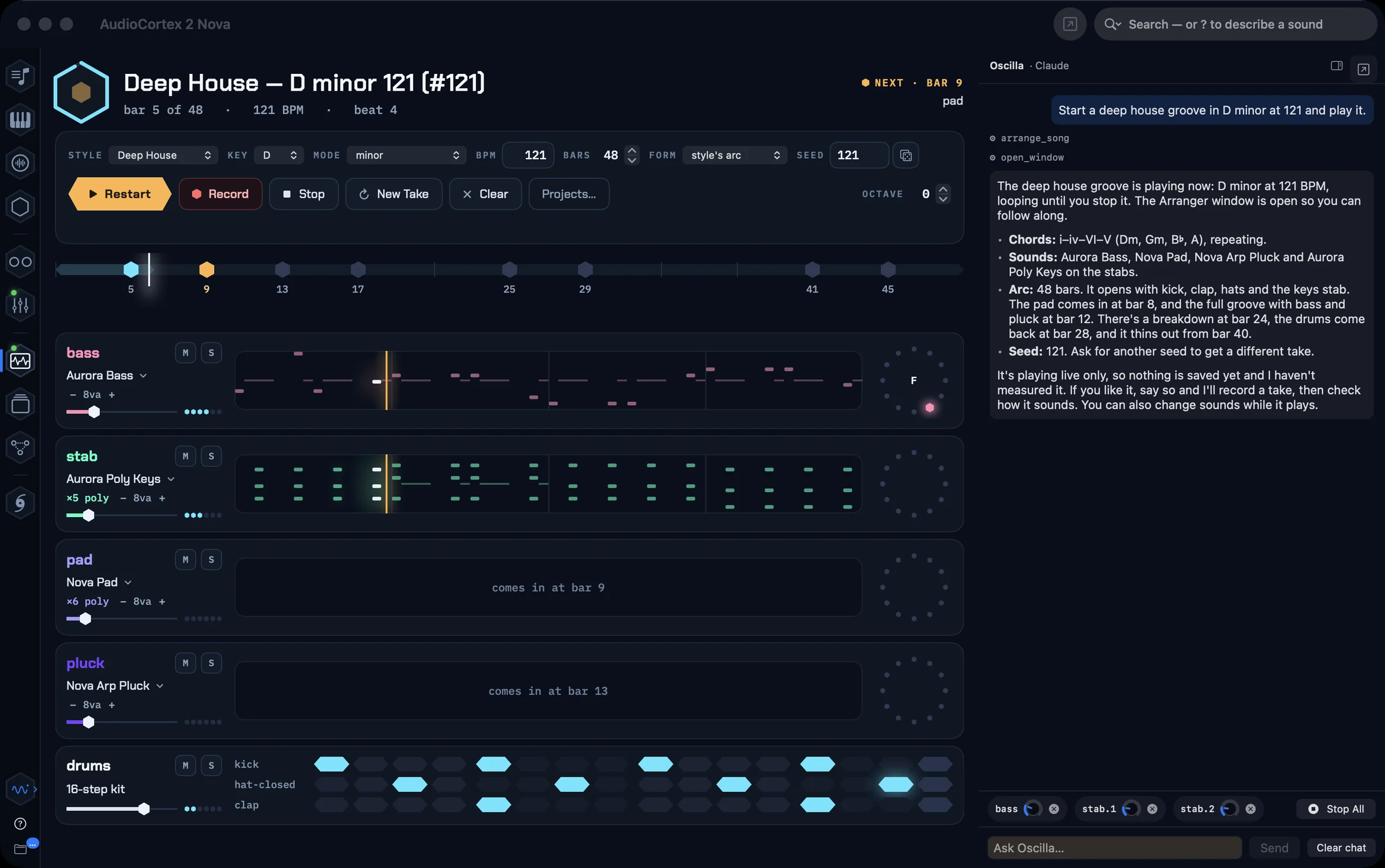Click the drums track volume slider handle
The image size is (1385, 868).
[144, 809]
